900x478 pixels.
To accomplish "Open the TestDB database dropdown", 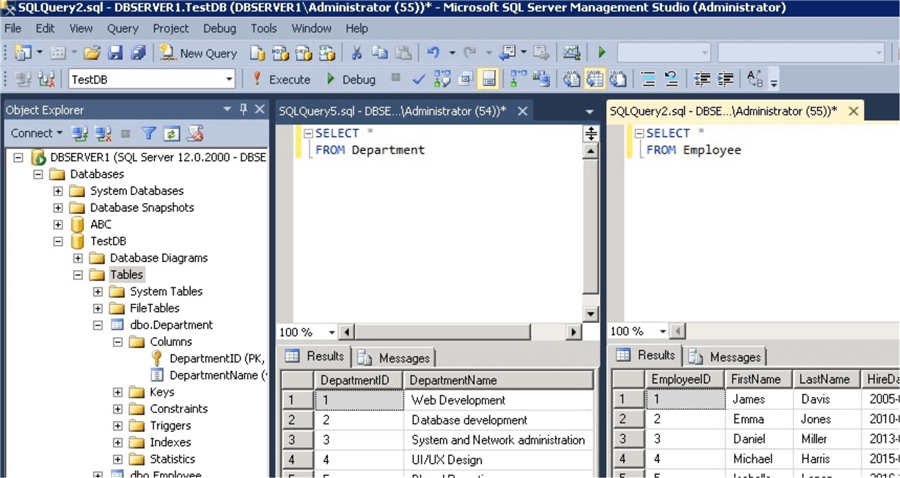I will (x=229, y=79).
